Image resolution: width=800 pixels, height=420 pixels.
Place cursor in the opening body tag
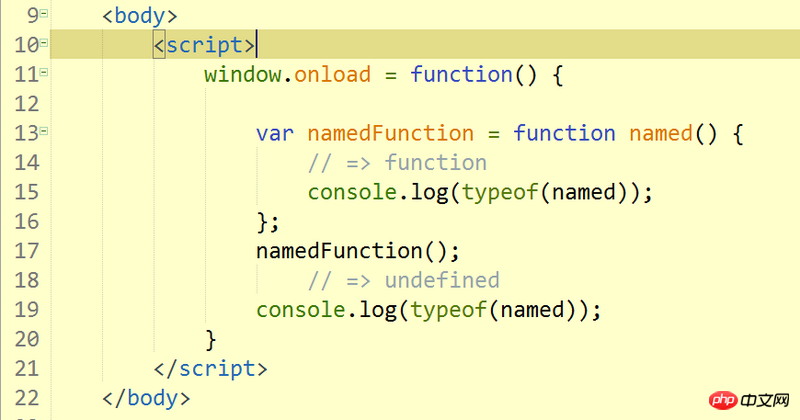coord(140,16)
